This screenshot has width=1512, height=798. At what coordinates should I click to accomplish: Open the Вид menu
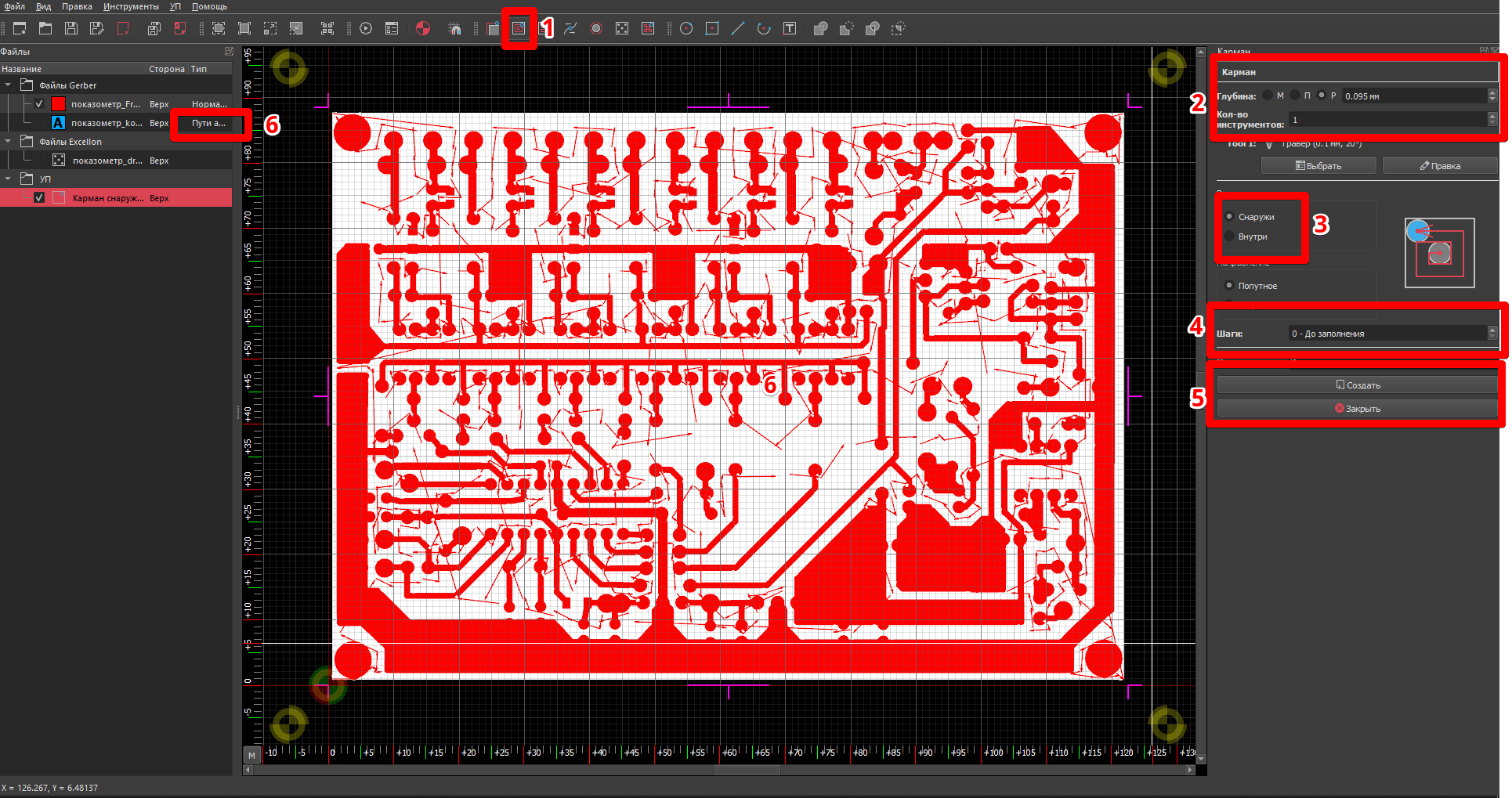[43, 6]
